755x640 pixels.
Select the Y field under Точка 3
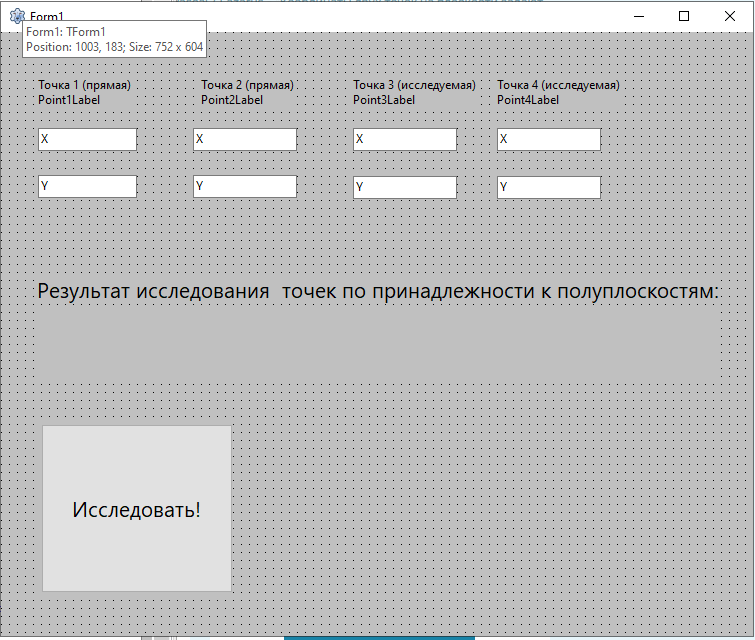(405, 187)
